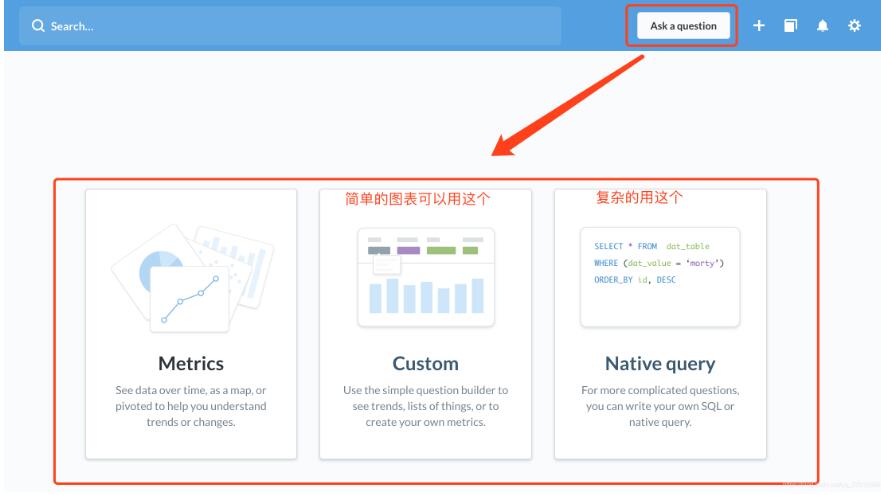Click the Metrics description text
Image resolution: width=881 pixels, height=495 pixels.
click(190, 406)
